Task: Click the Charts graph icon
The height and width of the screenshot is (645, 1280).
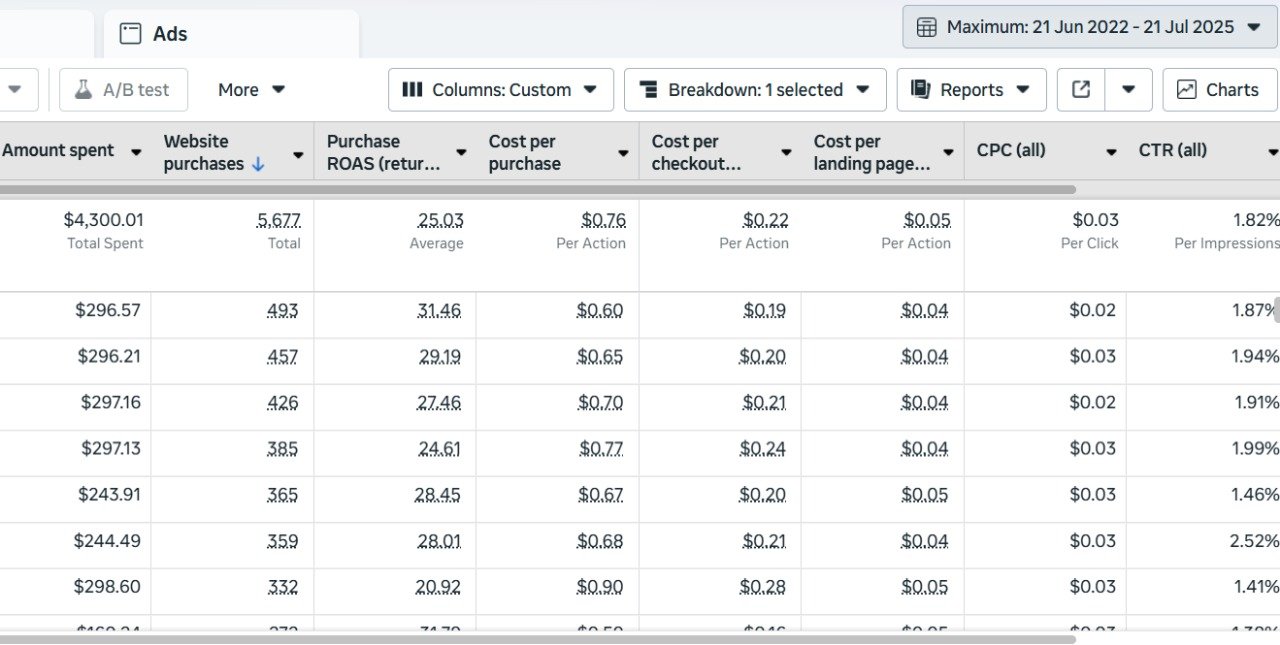Action: click(x=1186, y=90)
